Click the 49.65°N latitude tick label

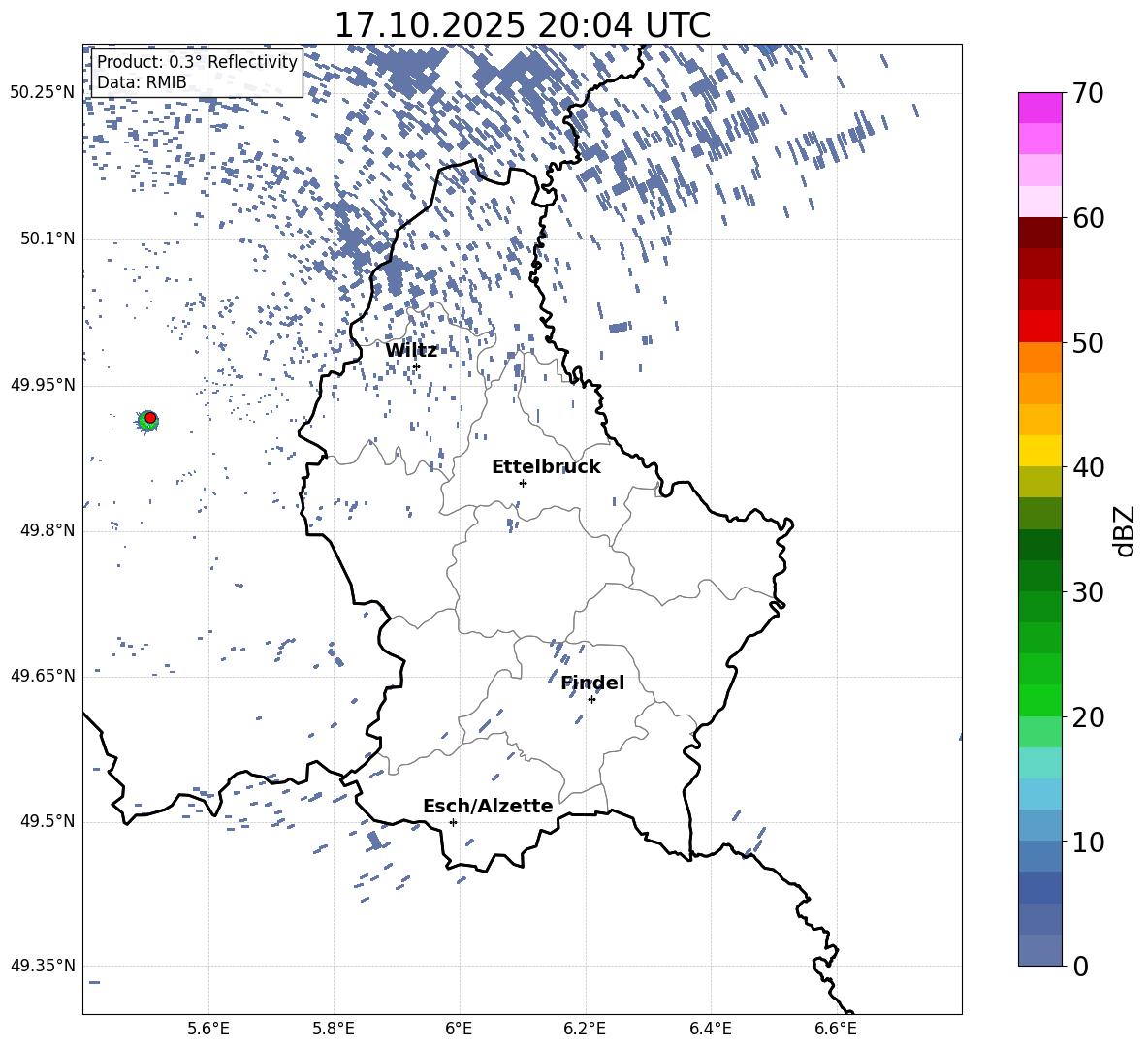tap(43, 676)
